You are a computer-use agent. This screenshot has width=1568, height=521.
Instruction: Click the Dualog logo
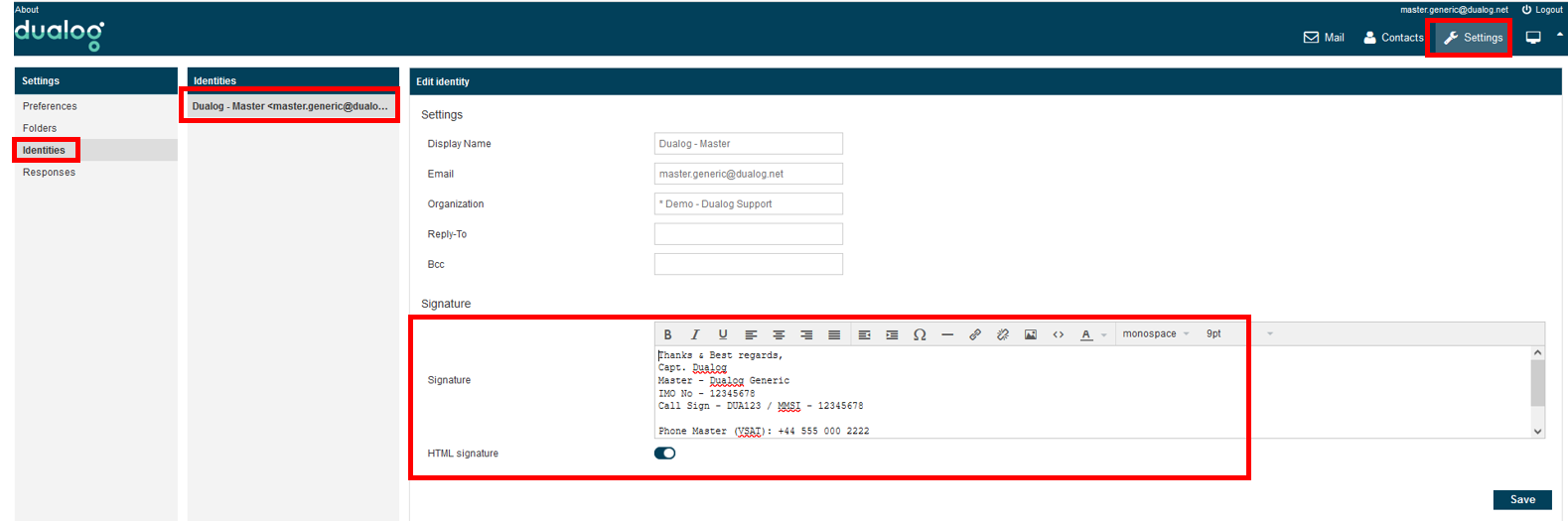[x=59, y=35]
